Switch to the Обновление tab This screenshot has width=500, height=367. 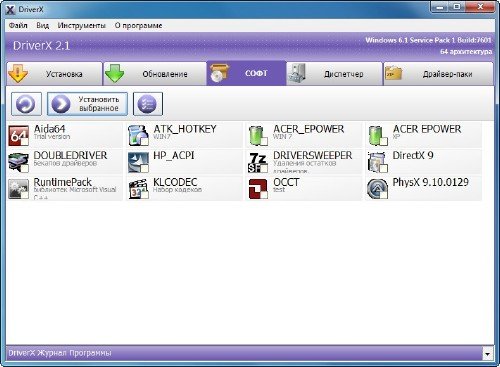tap(155, 74)
